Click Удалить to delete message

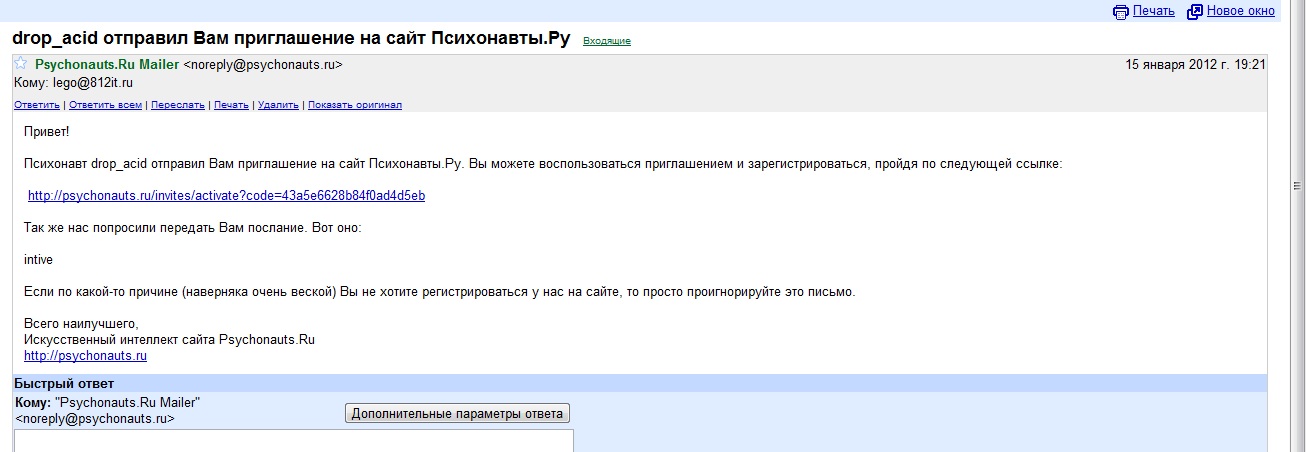pos(278,104)
